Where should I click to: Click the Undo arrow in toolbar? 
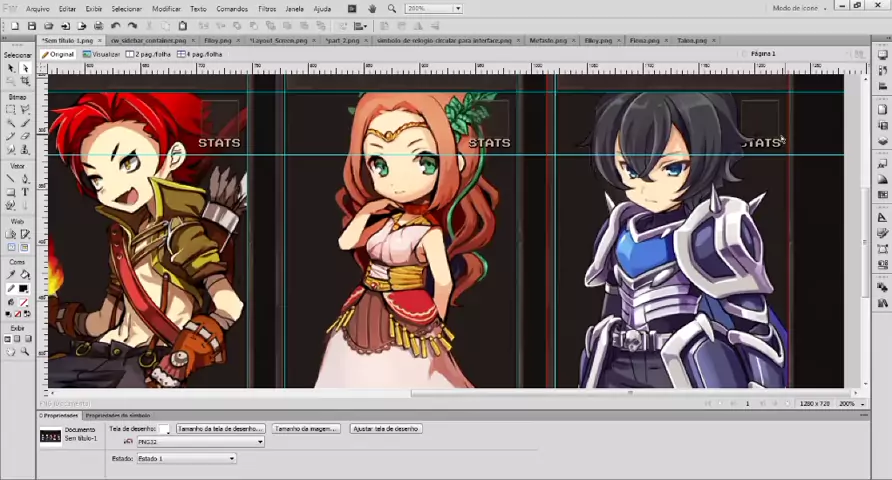pyautogui.click(x=115, y=26)
